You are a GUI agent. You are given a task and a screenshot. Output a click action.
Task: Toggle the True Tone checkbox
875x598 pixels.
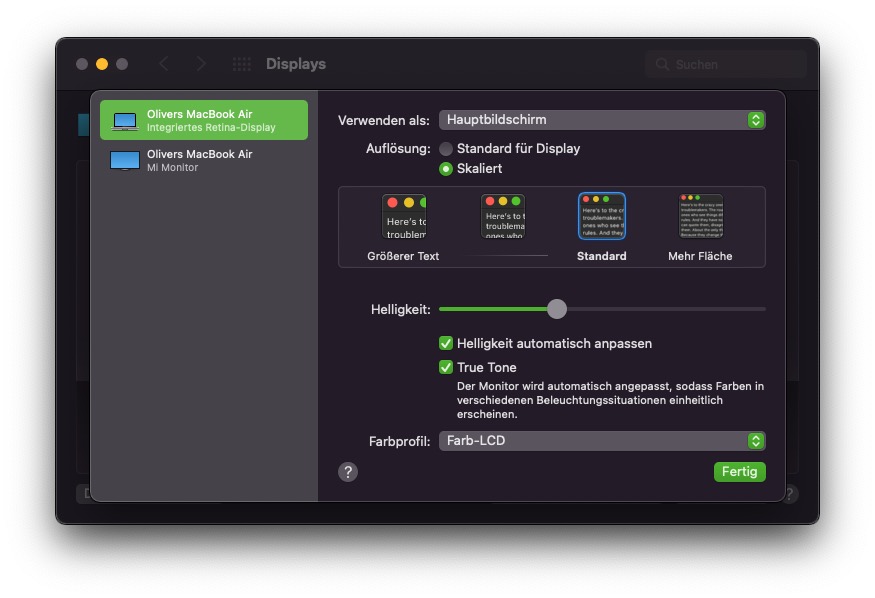[x=446, y=367]
